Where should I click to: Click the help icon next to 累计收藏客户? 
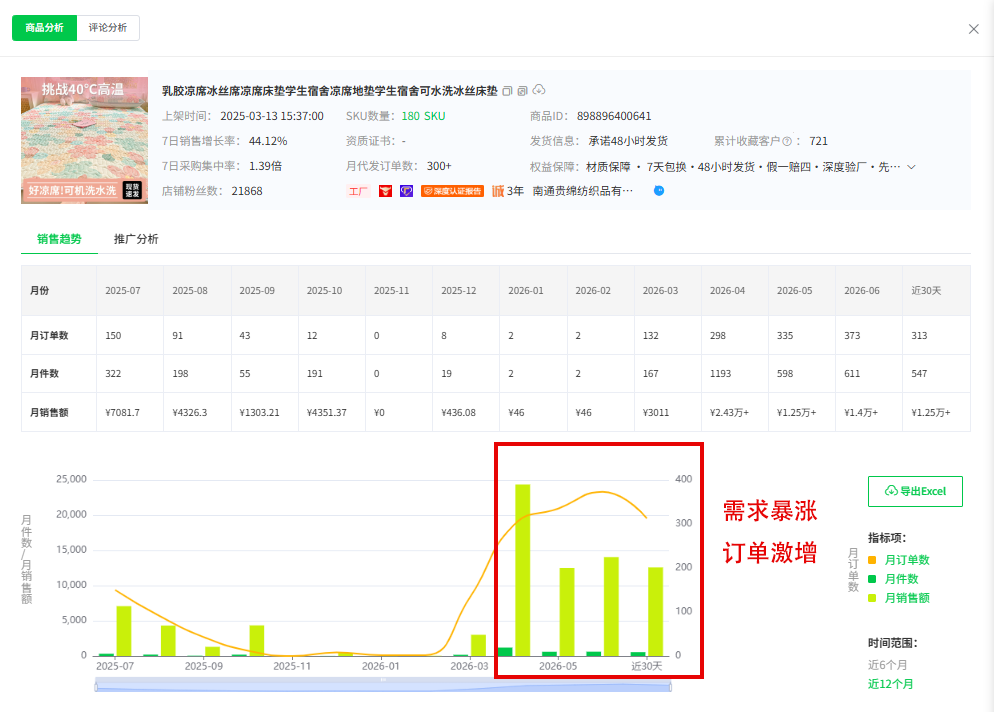[787, 141]
